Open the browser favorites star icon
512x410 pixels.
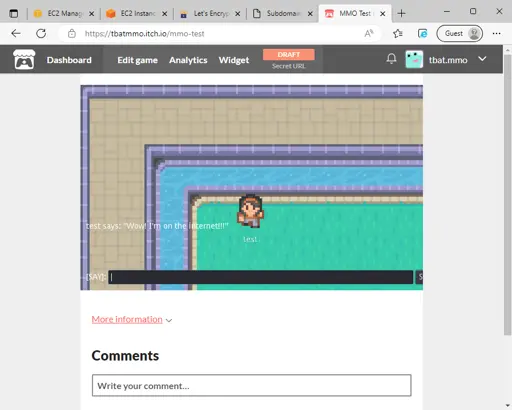click(398, 33)
